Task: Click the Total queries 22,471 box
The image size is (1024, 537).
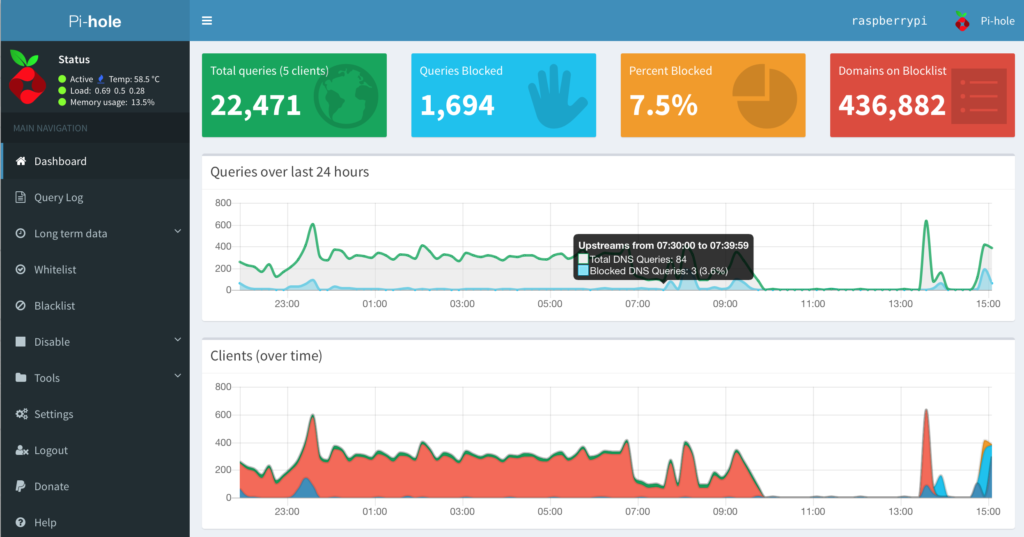Action: [x=294, y=95]
